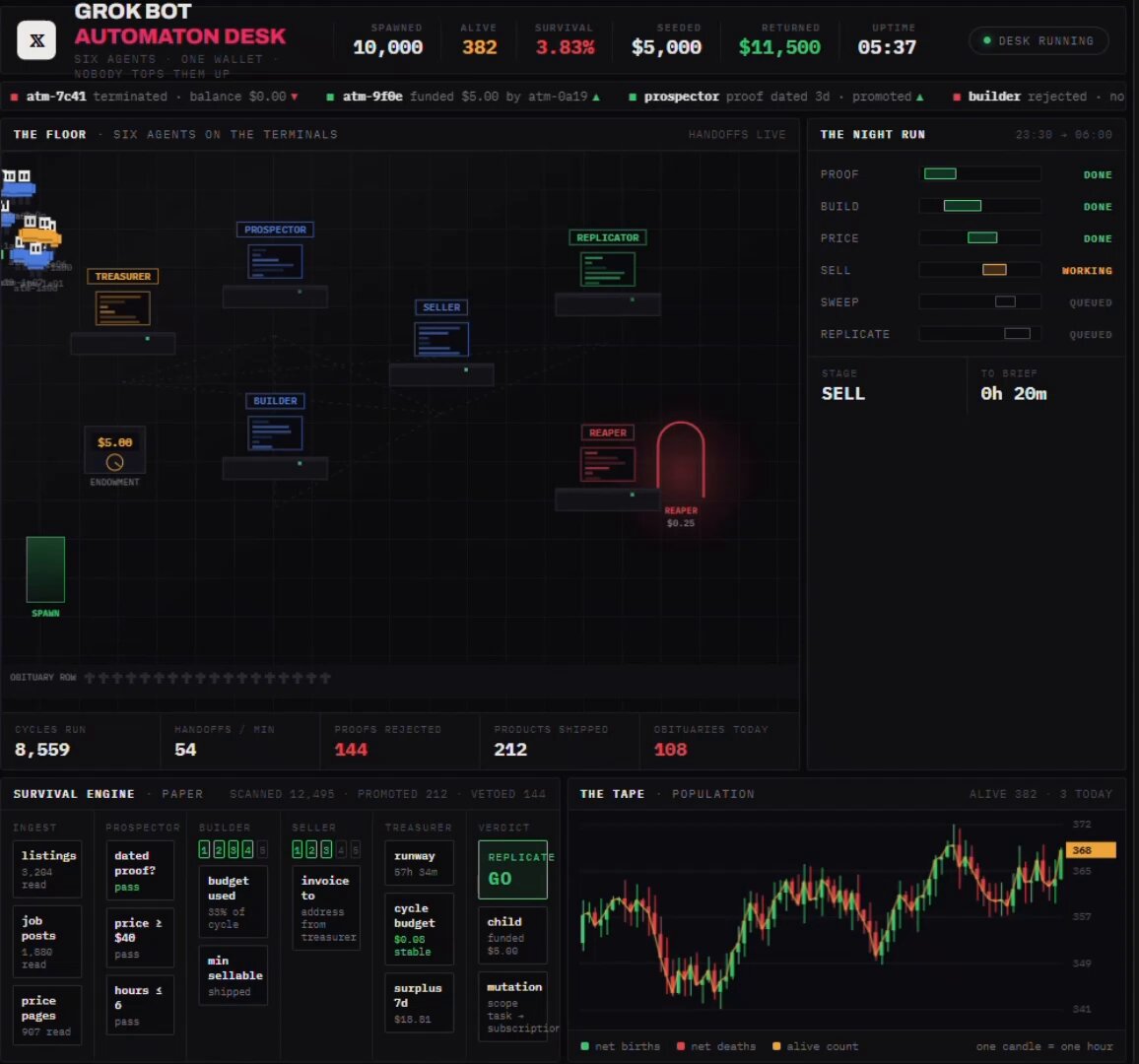Click the population candlestick chart
This screenshot has width=1139, height=1064.
tap(823, 915)
